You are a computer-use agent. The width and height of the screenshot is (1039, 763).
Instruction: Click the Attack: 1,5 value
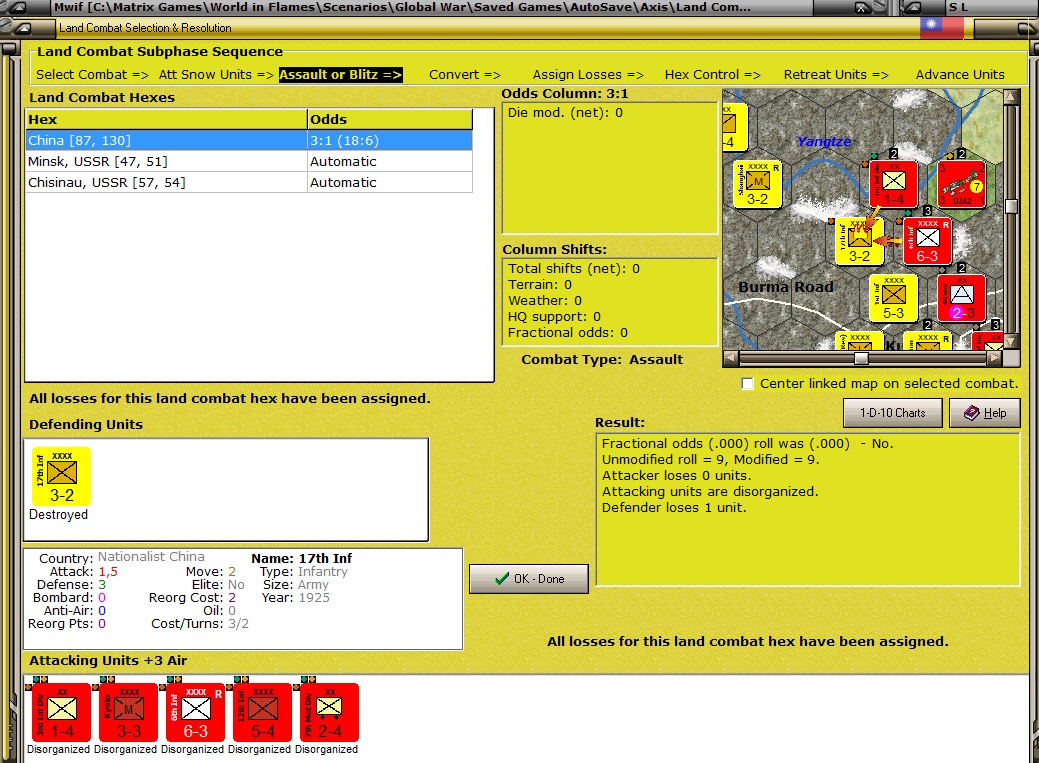(108, 571)
